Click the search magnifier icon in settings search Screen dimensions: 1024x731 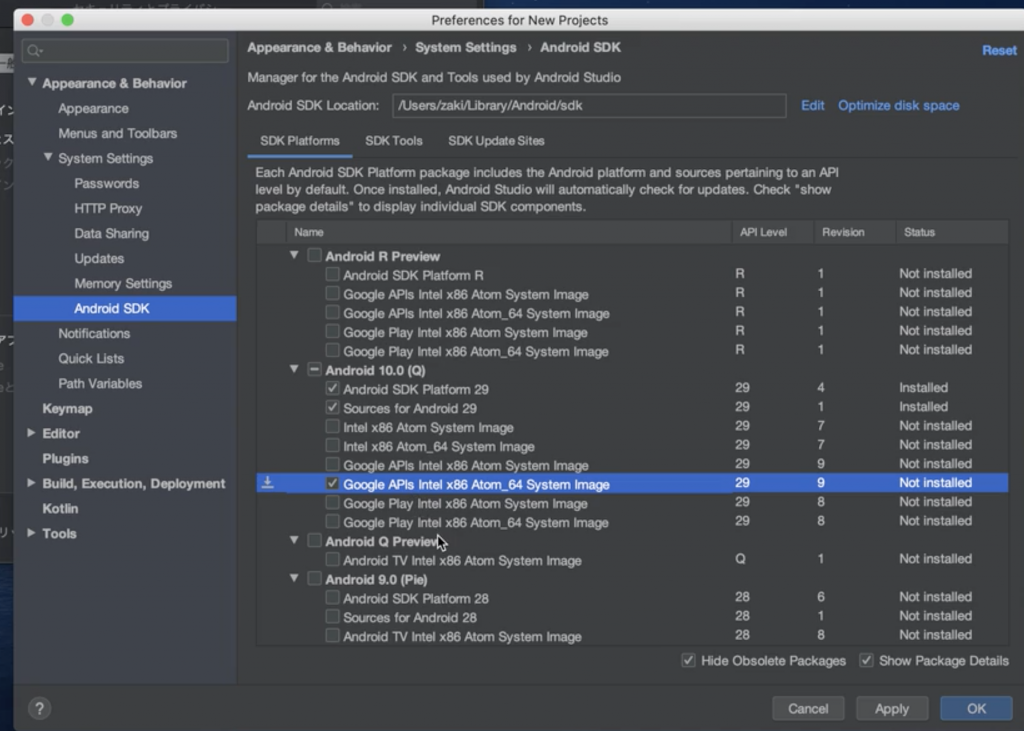tap(35, 50)
